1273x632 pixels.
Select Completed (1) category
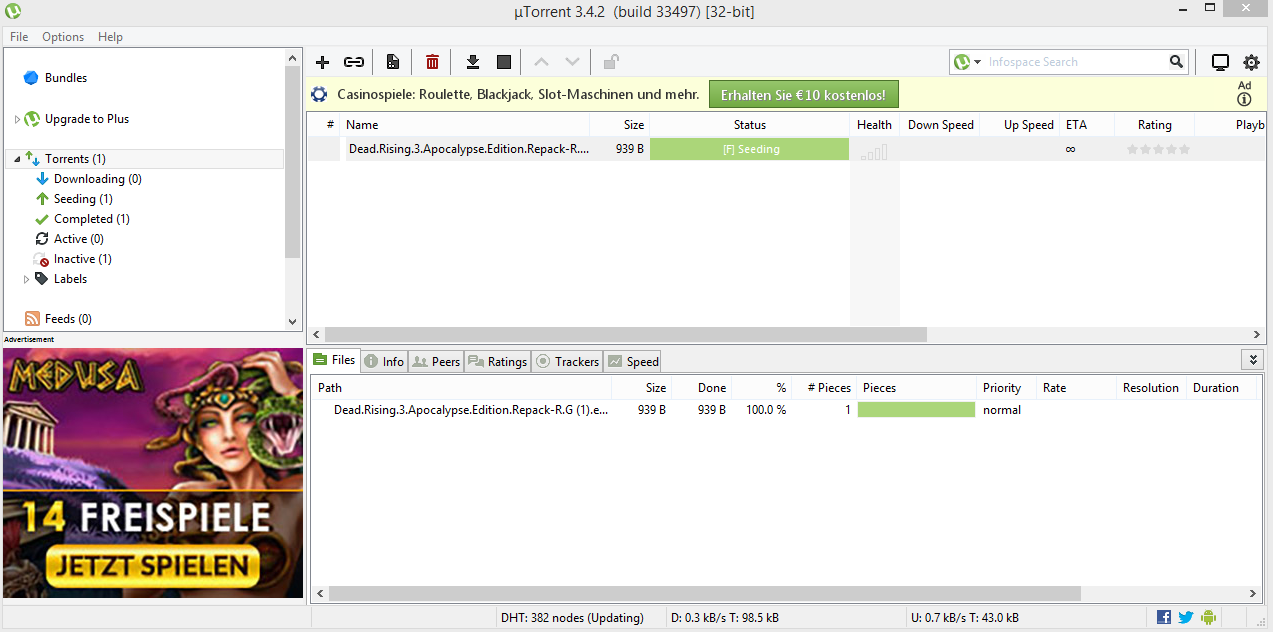(x=92, y=219)
